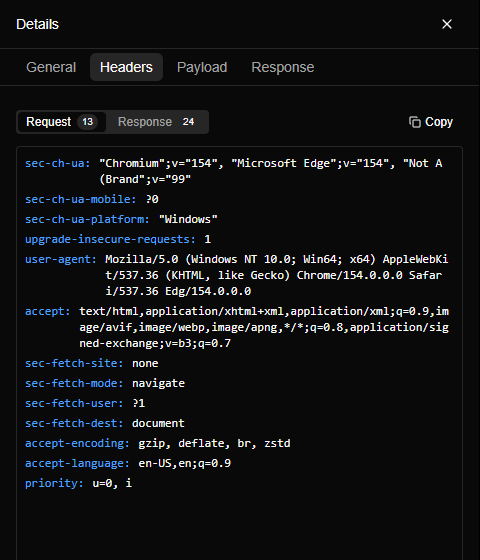Click the accept header name
Image resolution: width=480 pixels, height=560 pixels.
click(x=48, y=311)
